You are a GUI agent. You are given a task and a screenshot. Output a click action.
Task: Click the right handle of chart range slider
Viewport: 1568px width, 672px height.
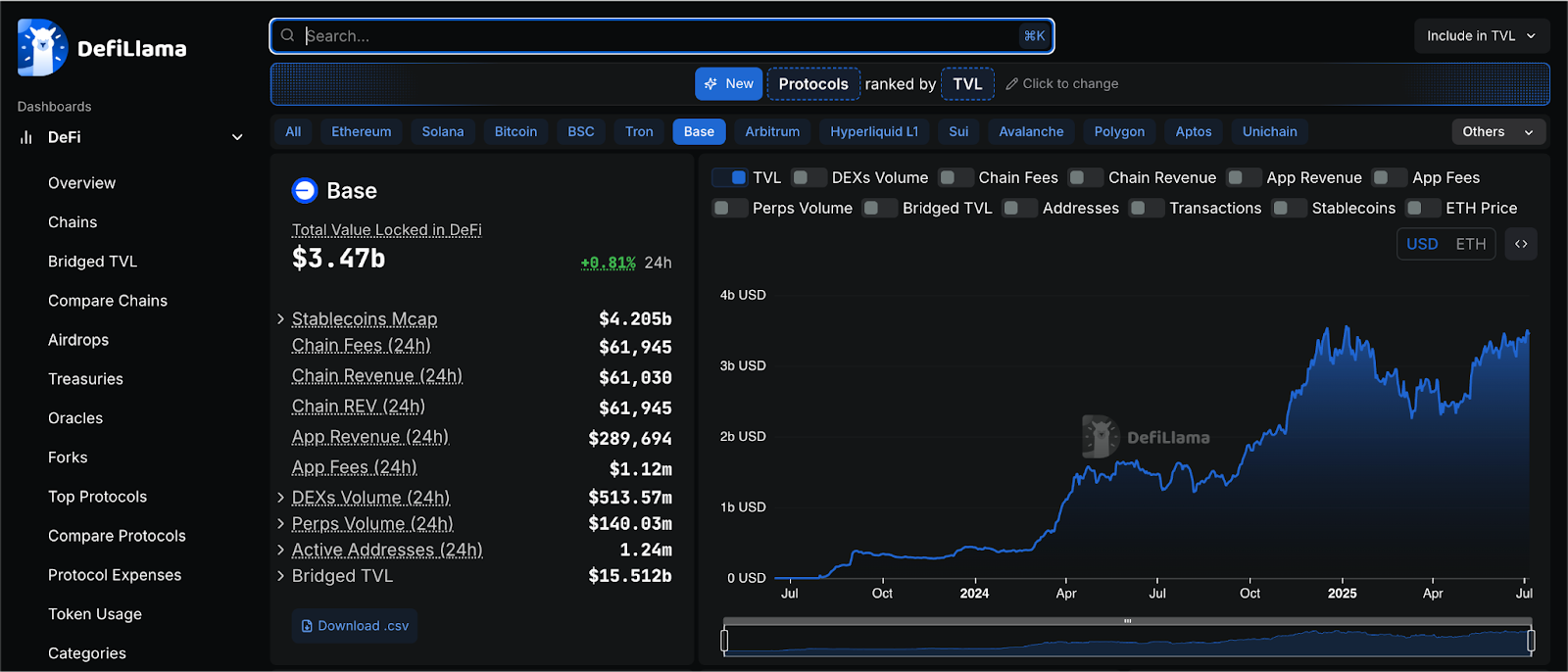coord(1531,641)
